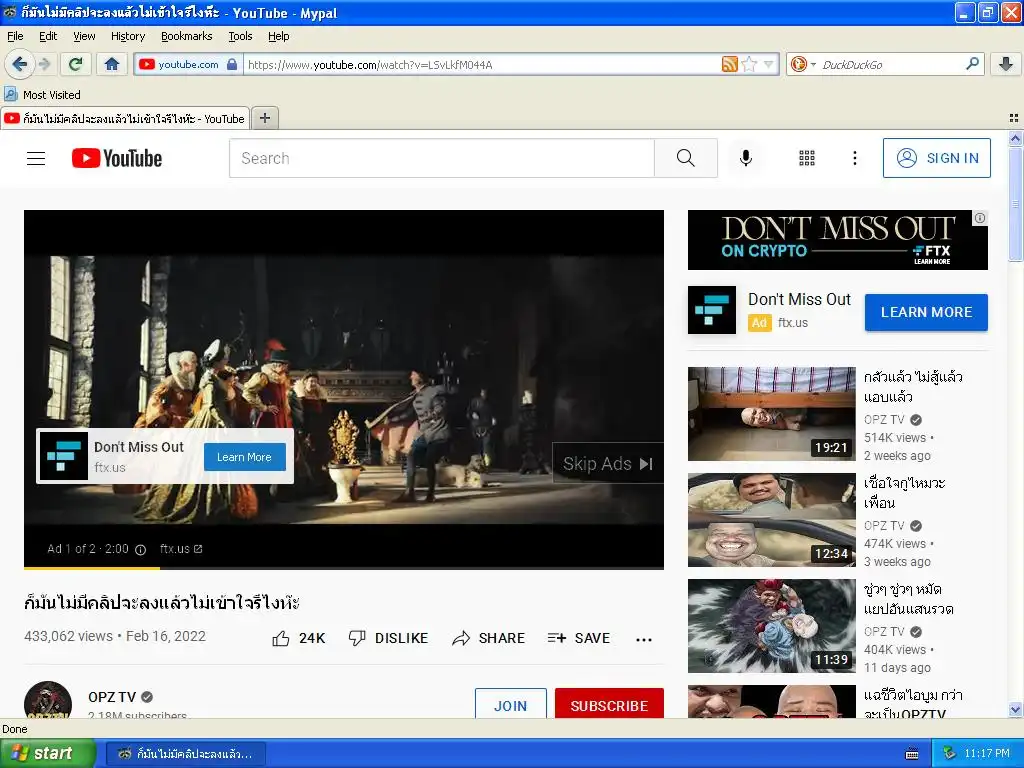Click the page scrollbar up arrow

[x=1015, y=138]
